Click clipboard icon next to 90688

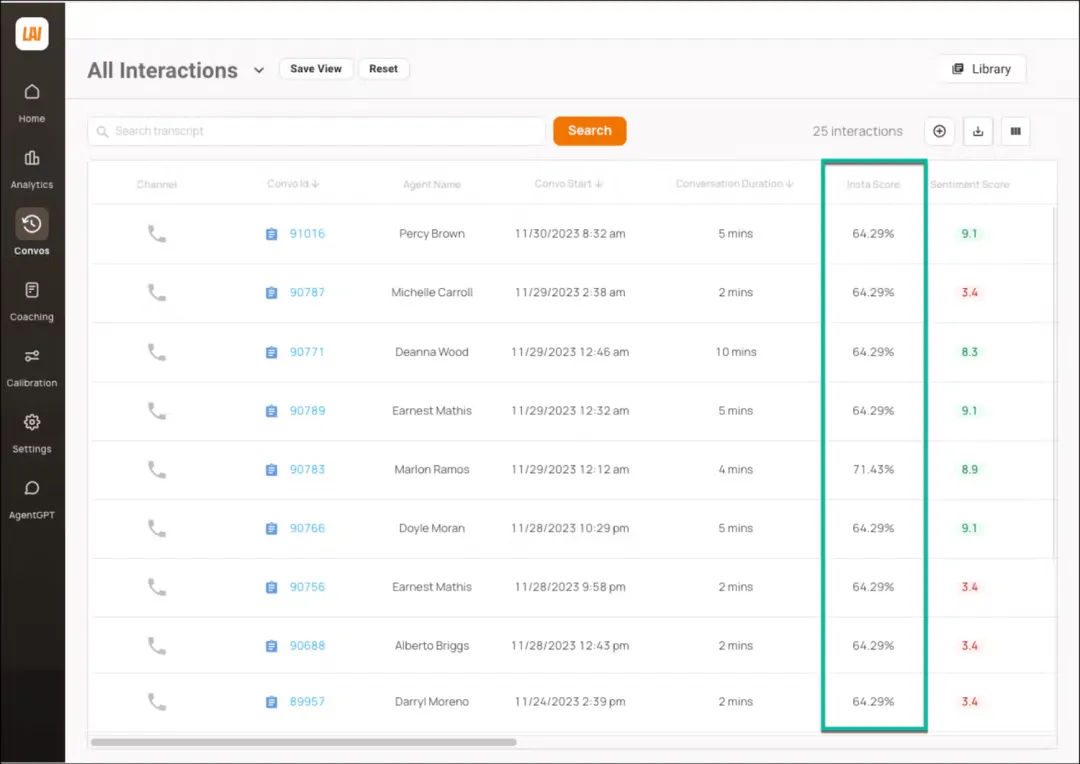click(x=271, y=646)
